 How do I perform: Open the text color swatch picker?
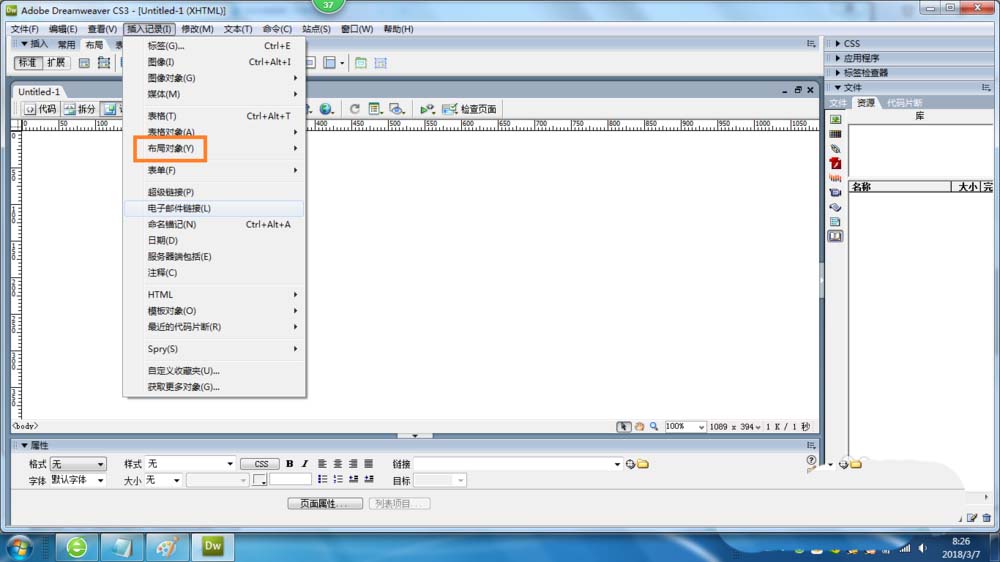point(260,480)
